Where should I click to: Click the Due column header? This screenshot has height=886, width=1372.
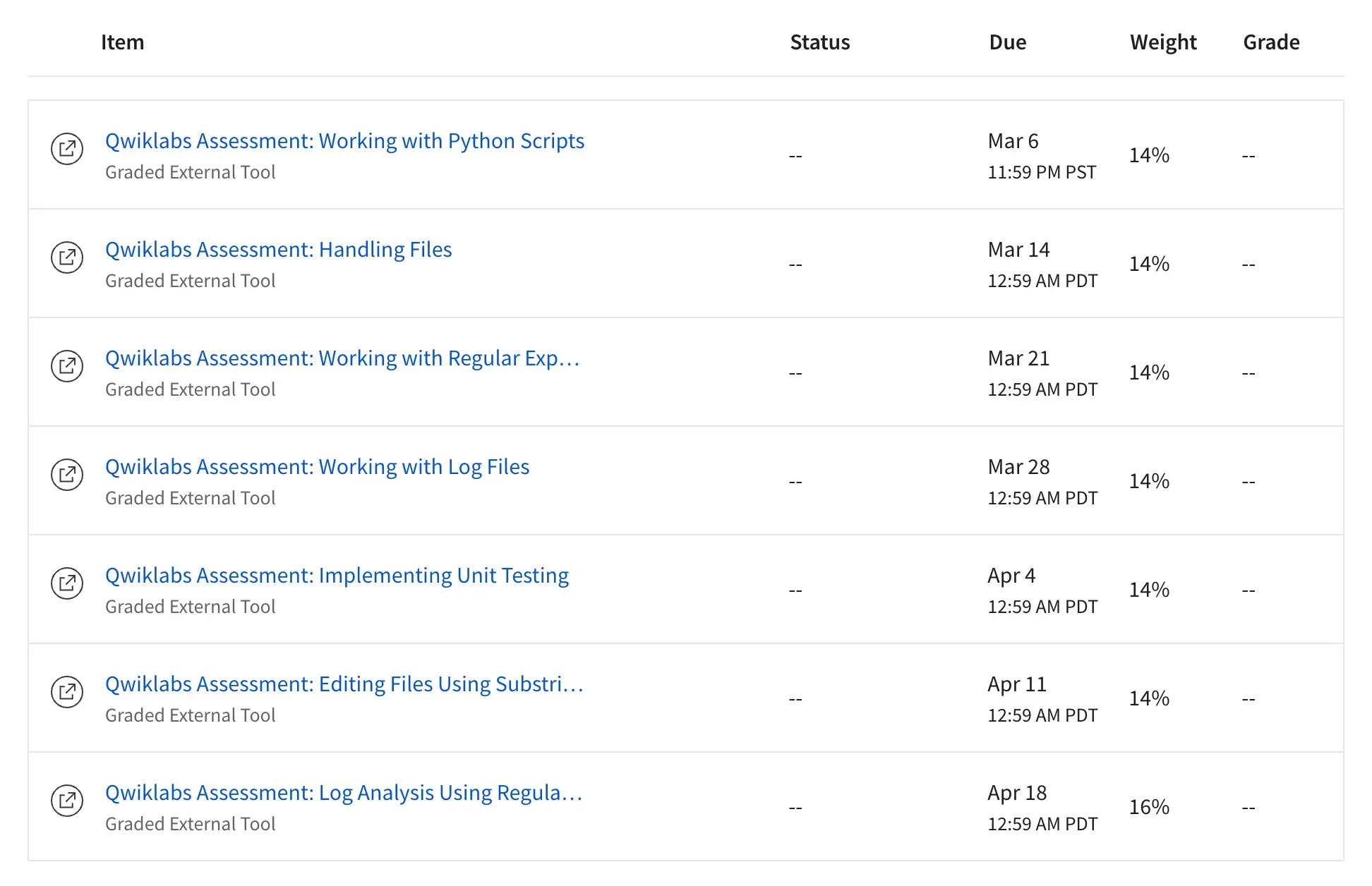pyautogui.click(x=1007, y=42)
